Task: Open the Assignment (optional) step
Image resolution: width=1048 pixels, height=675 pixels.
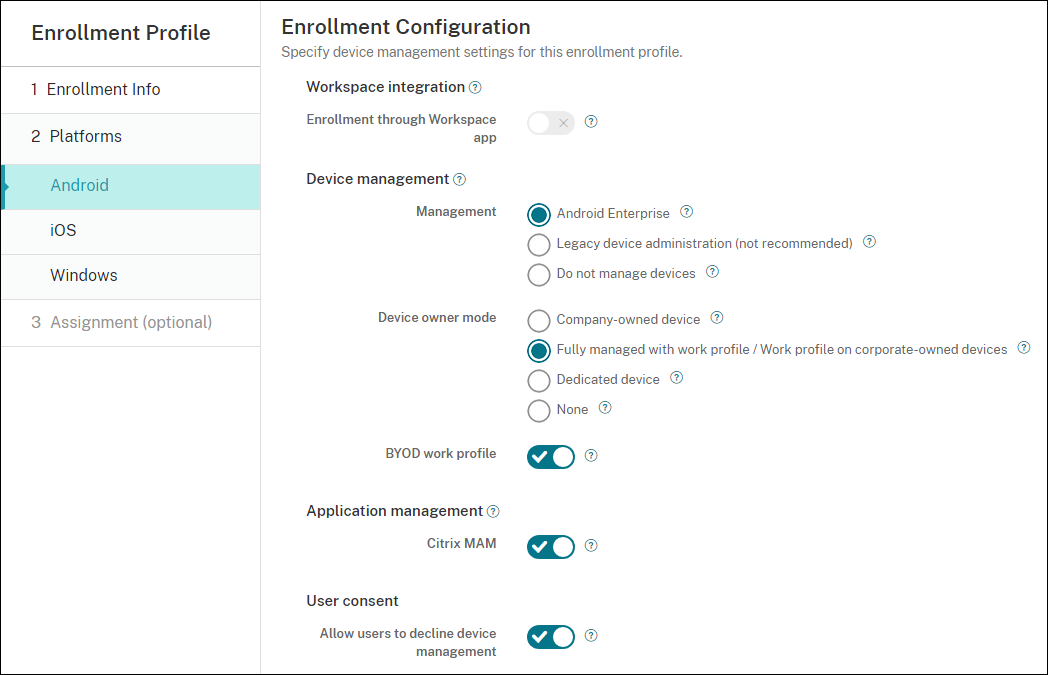Action: (131, 323)
